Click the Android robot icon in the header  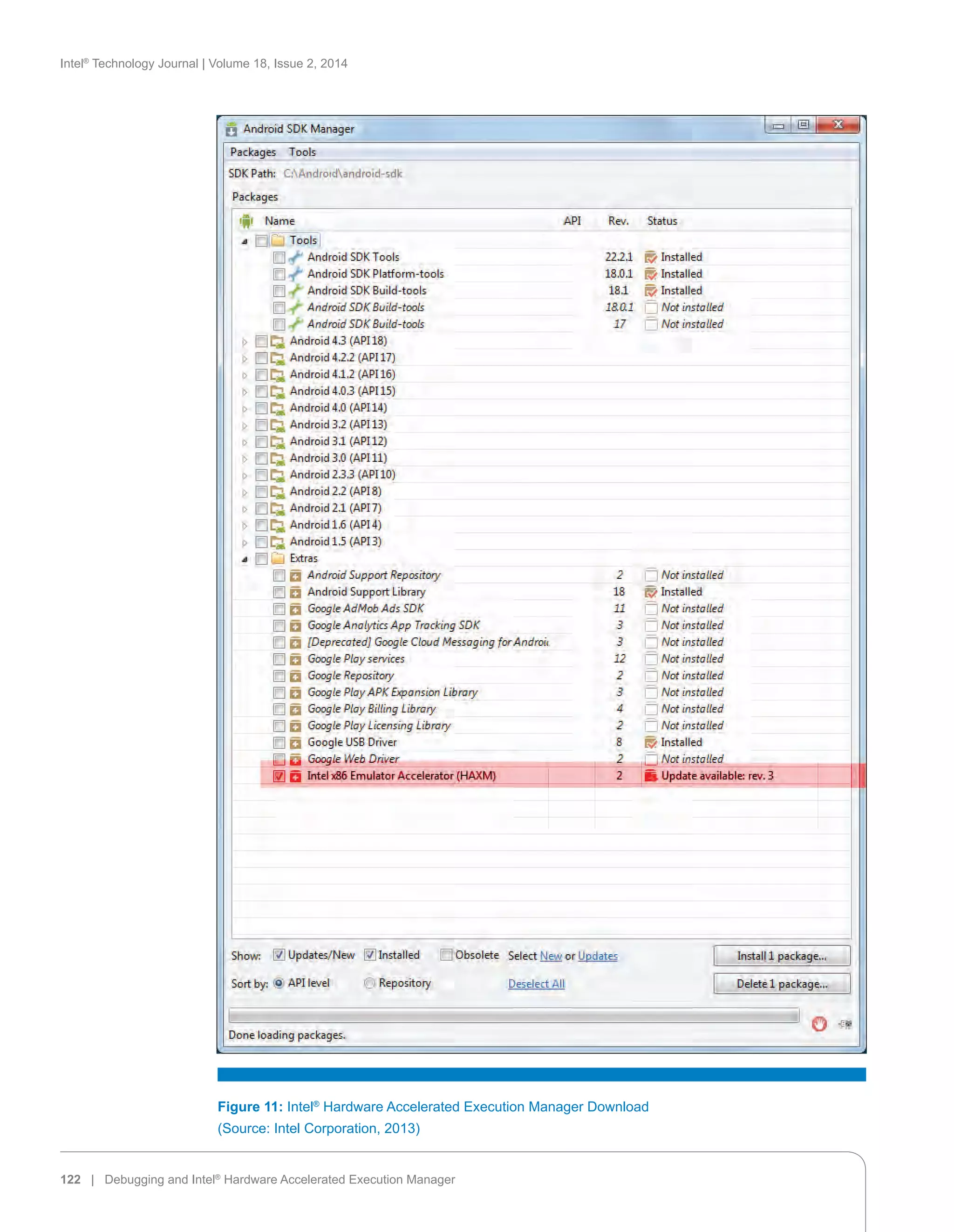(x=246, y=221)
